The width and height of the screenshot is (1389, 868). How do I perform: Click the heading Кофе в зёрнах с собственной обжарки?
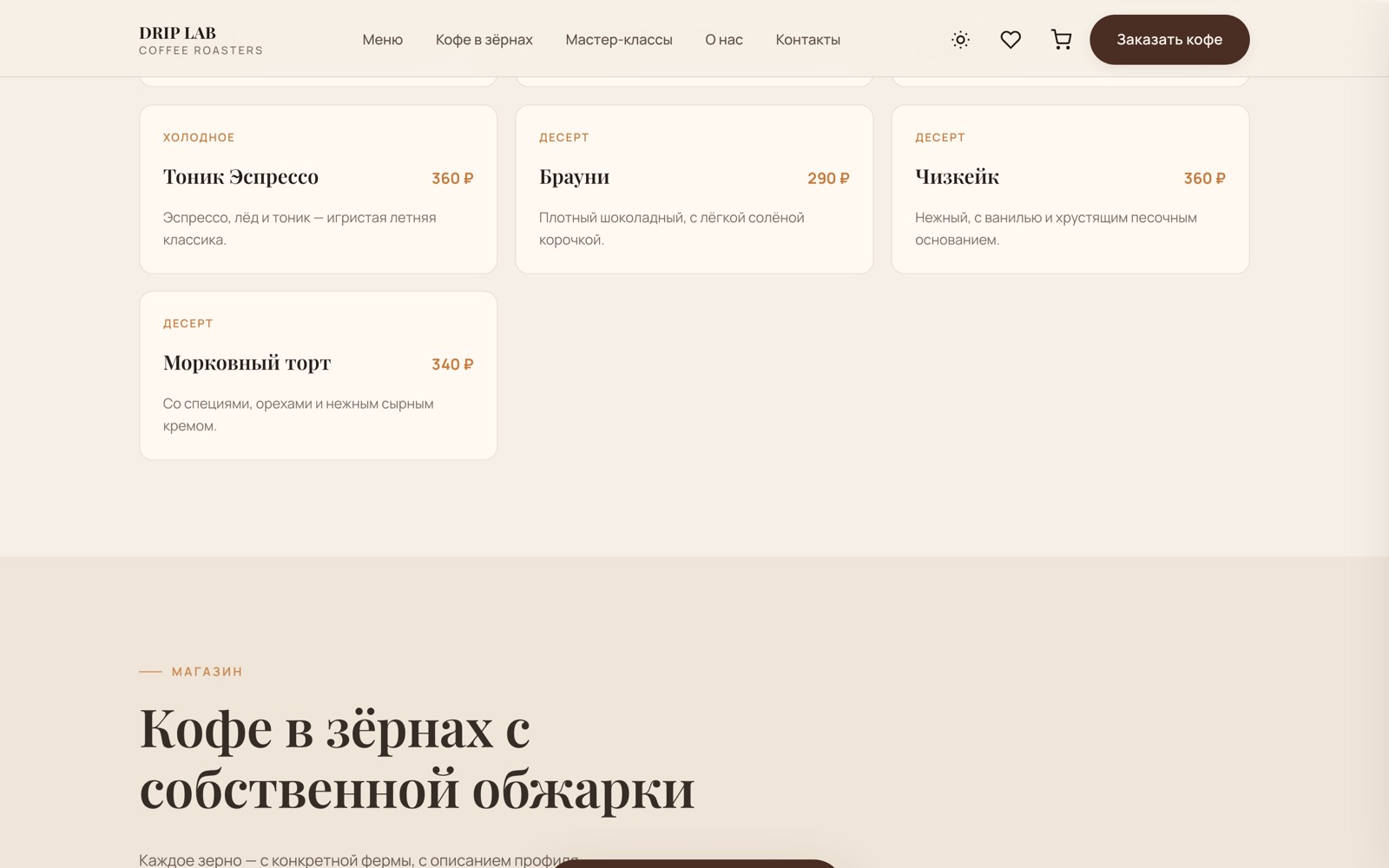tap(417, 759)
